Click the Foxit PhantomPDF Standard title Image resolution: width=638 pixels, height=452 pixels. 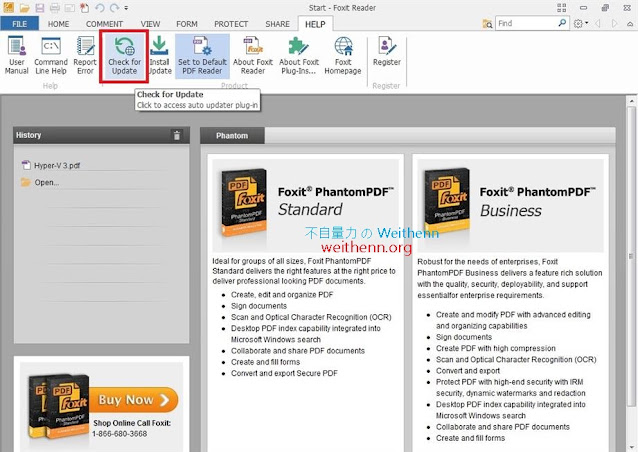pyautogui.click(x=336, y=201)
